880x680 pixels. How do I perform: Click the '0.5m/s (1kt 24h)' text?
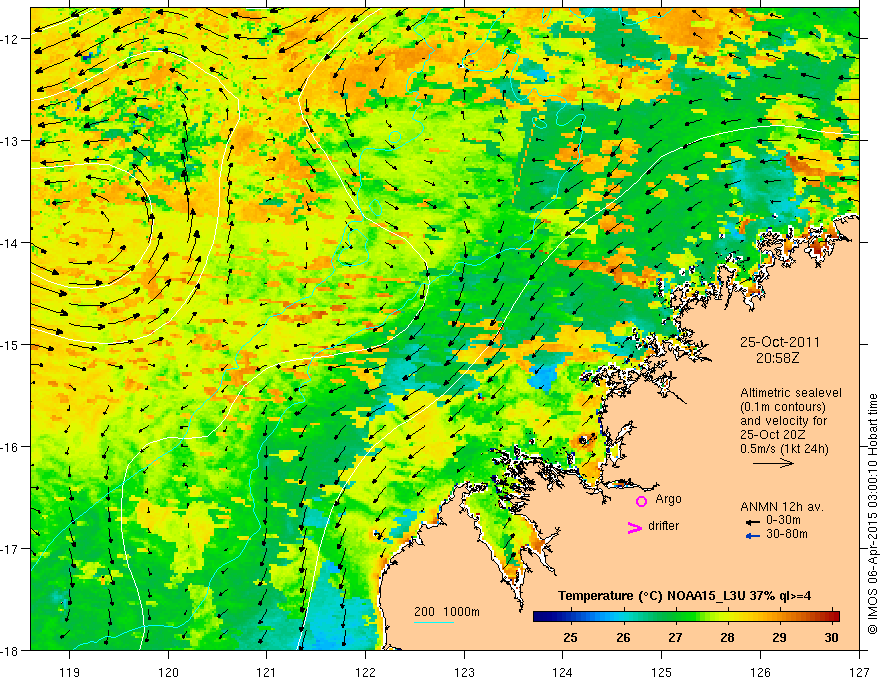point(784,449)
